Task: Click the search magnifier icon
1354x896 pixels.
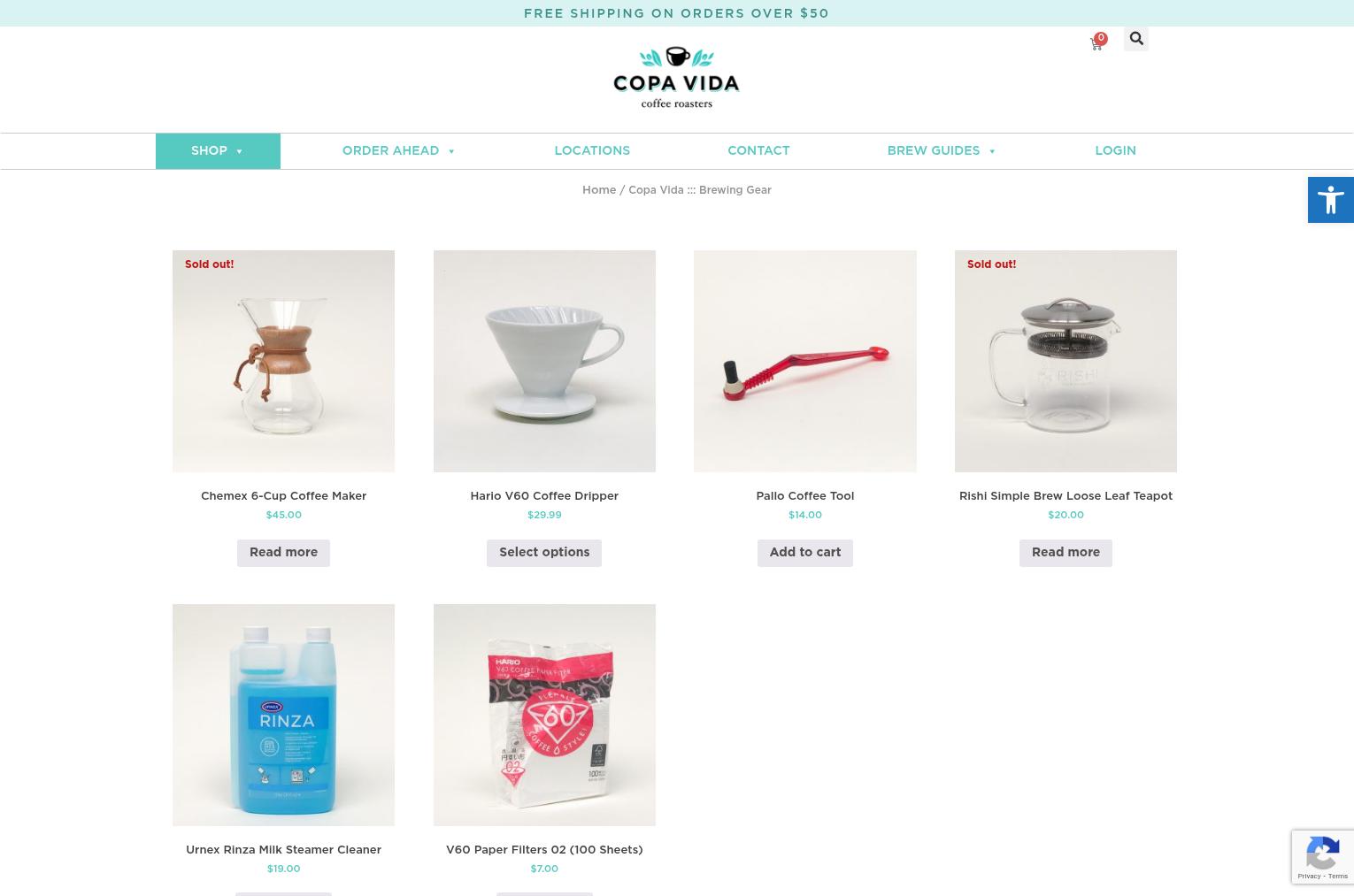Action: (x=1136, y=39)
